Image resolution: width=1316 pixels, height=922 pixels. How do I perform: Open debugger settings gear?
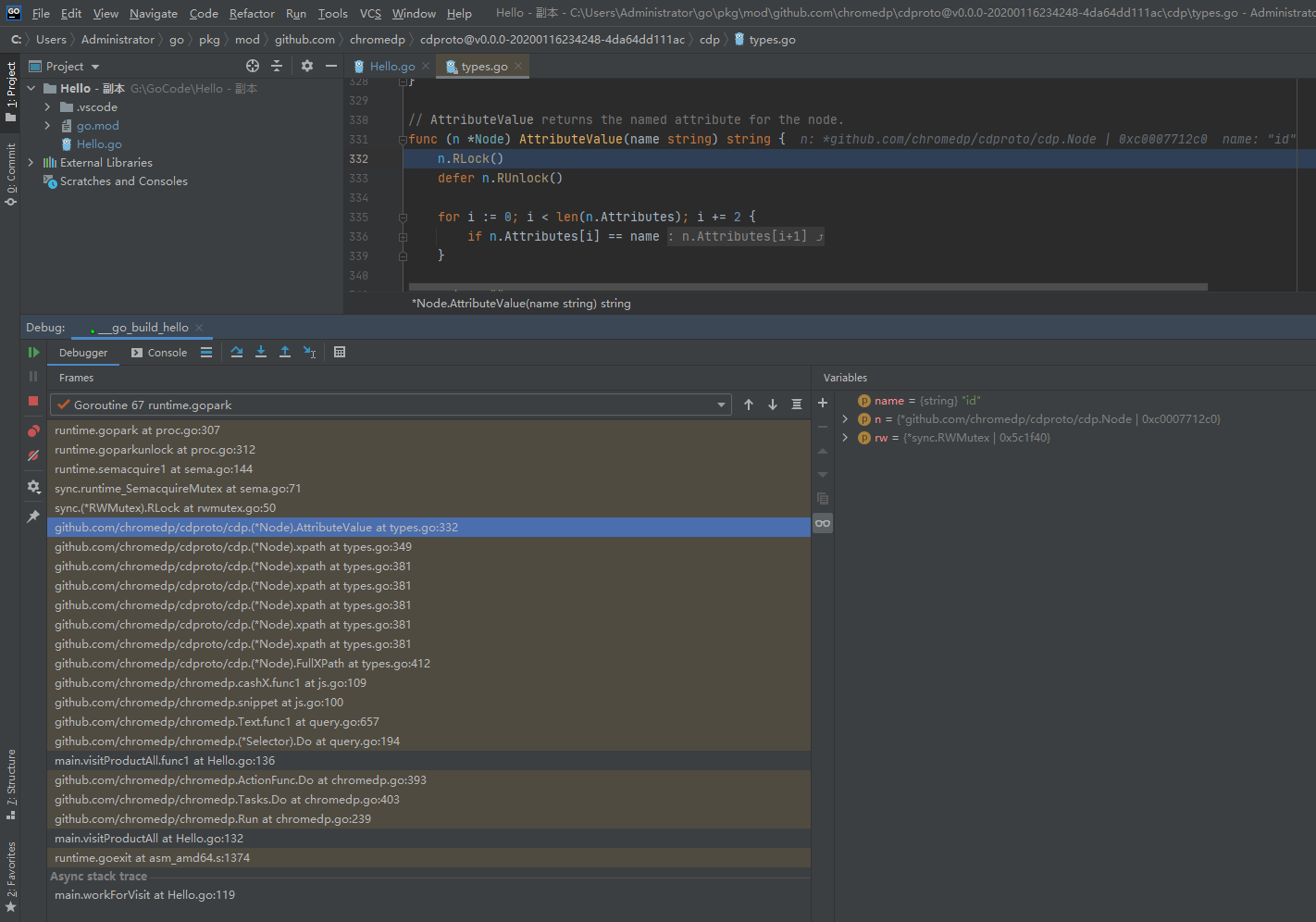[x=33, y=487]
